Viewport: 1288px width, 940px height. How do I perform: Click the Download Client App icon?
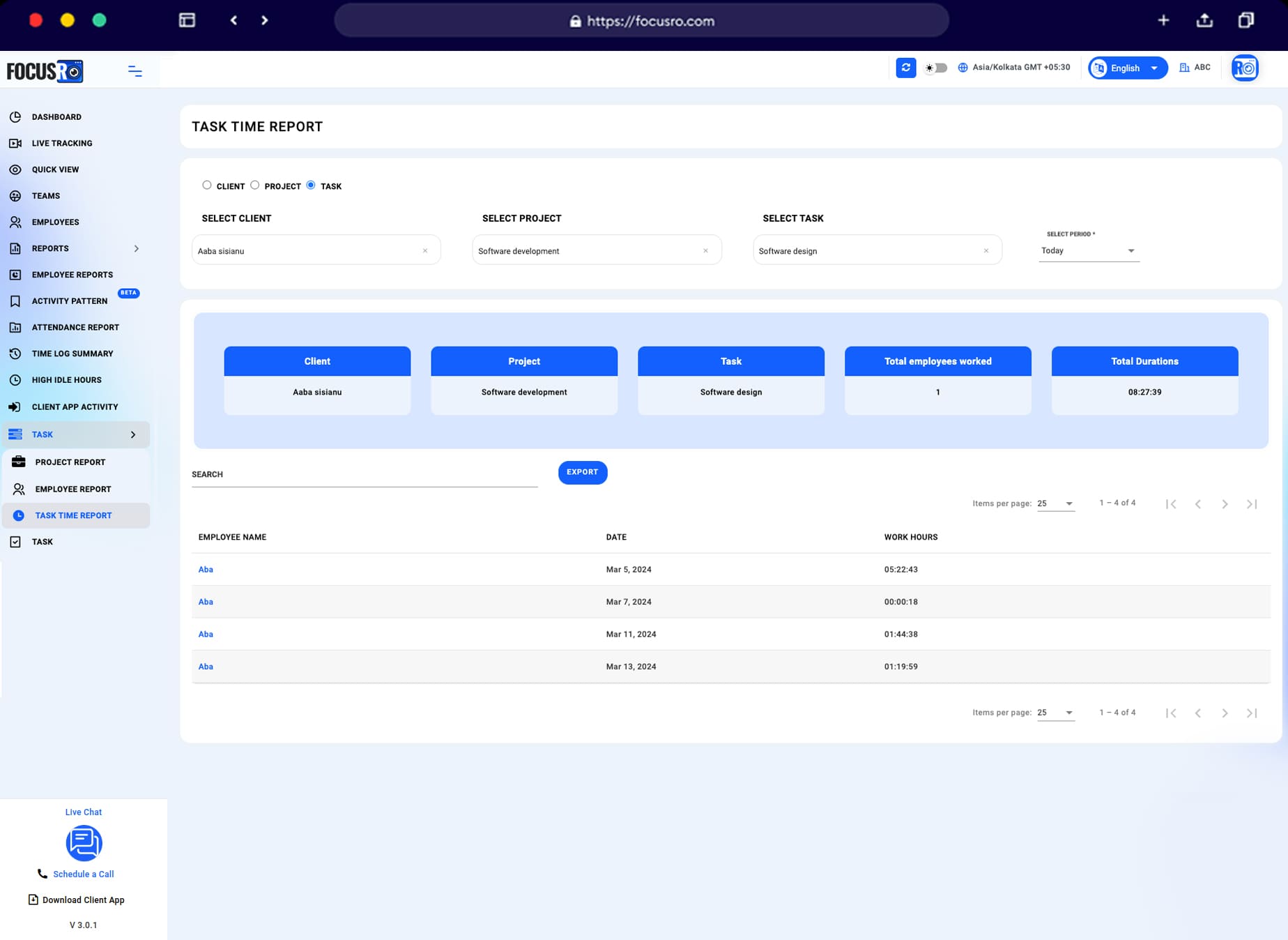tap(33, 900)
